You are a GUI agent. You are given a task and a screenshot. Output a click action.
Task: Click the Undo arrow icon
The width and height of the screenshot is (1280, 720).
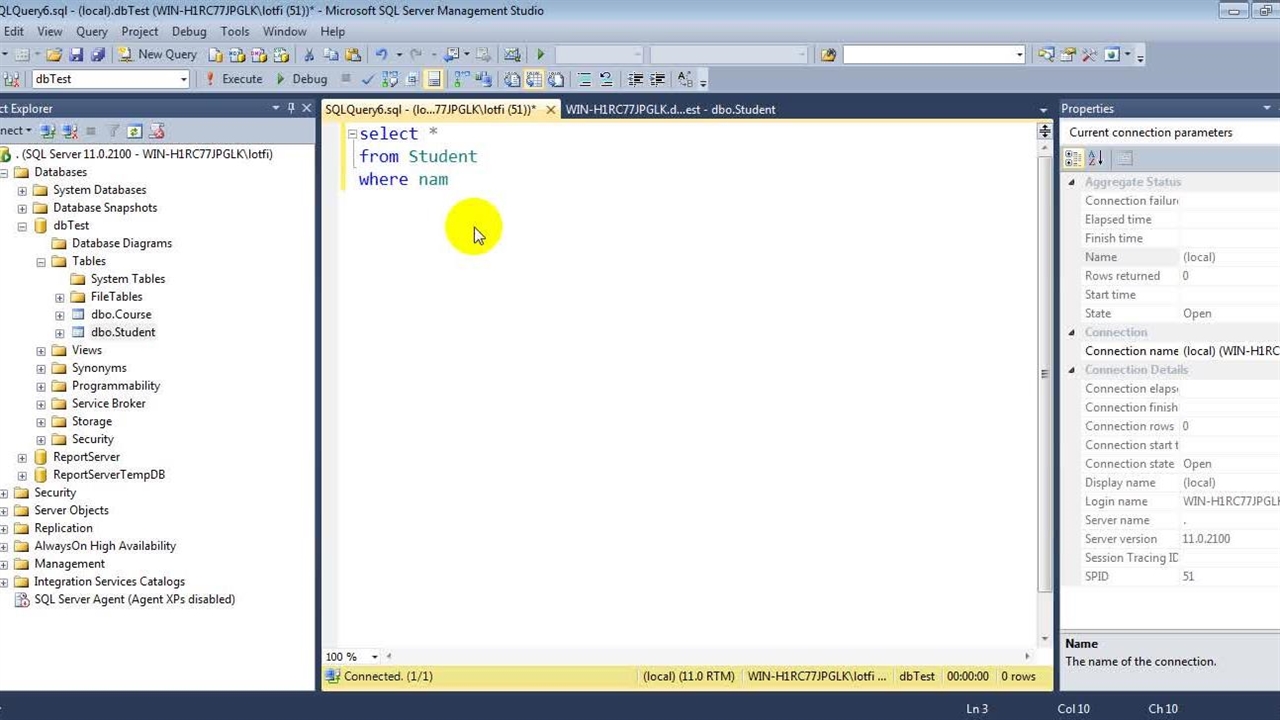coord(381,55)
